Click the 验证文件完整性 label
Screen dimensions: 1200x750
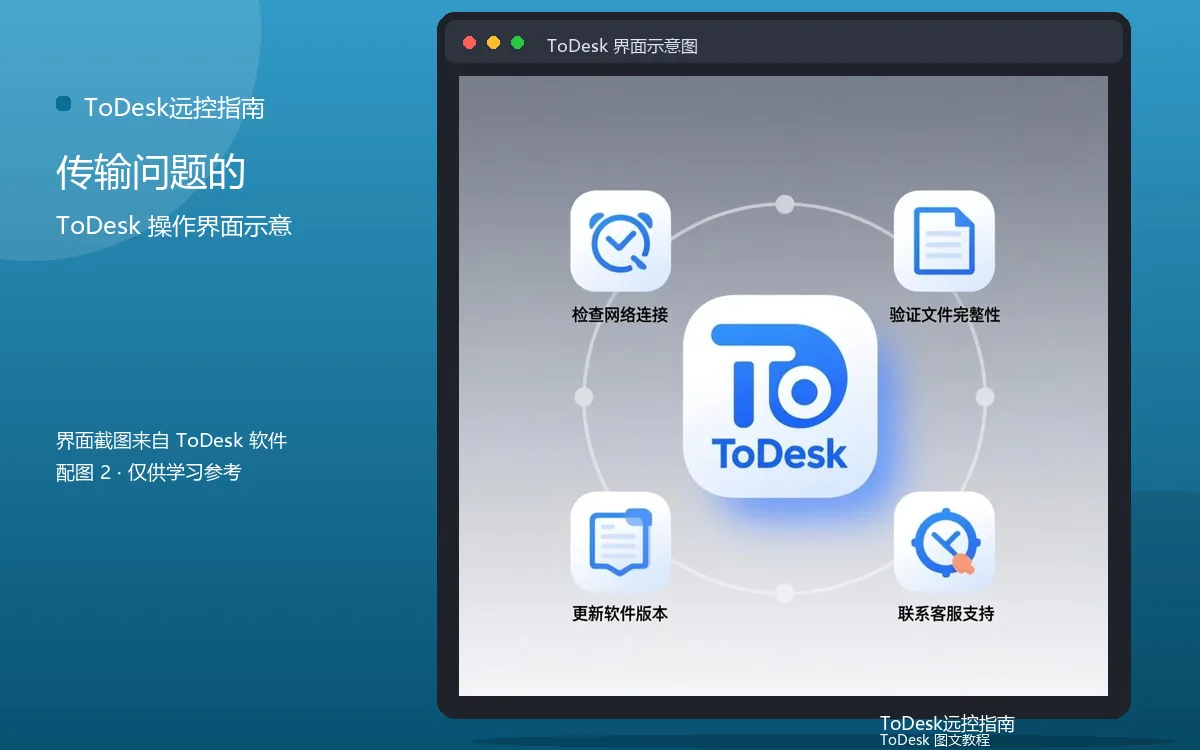945,315
